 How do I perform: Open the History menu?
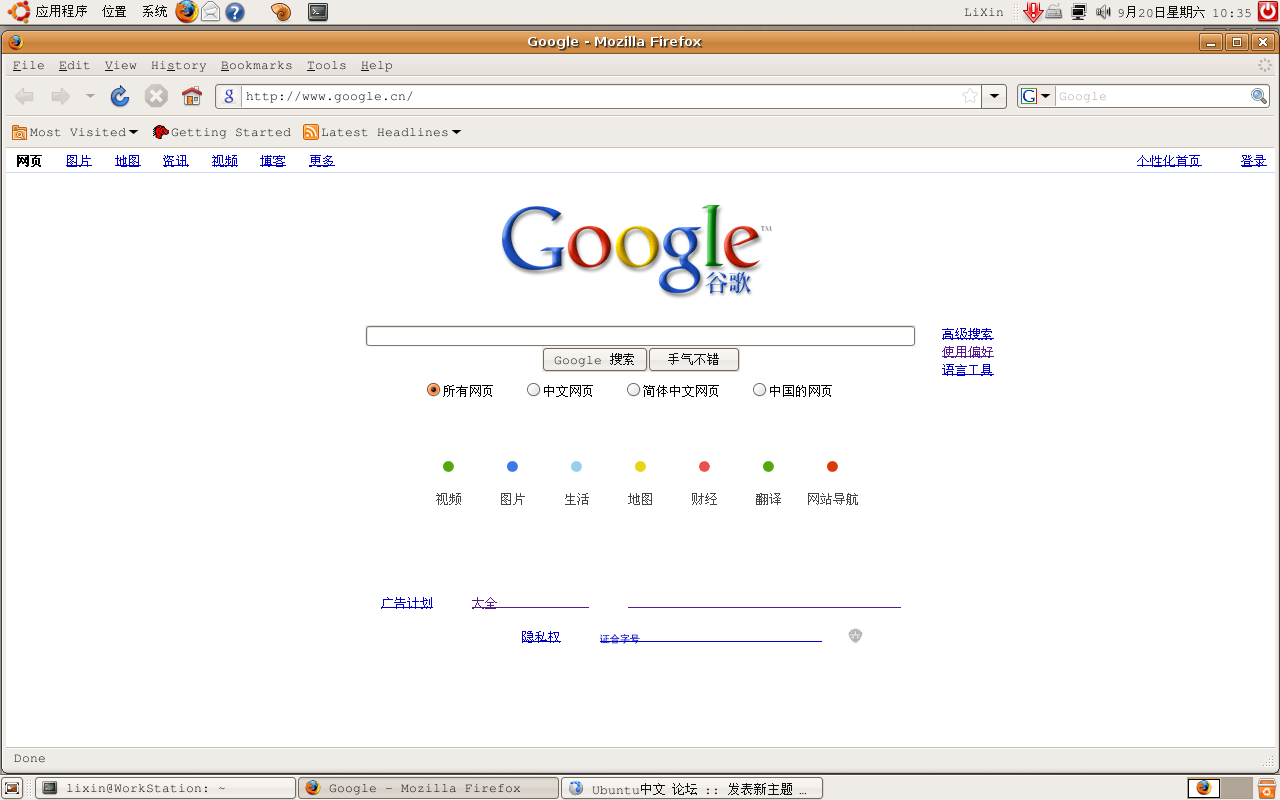click(x=178, y=65)
